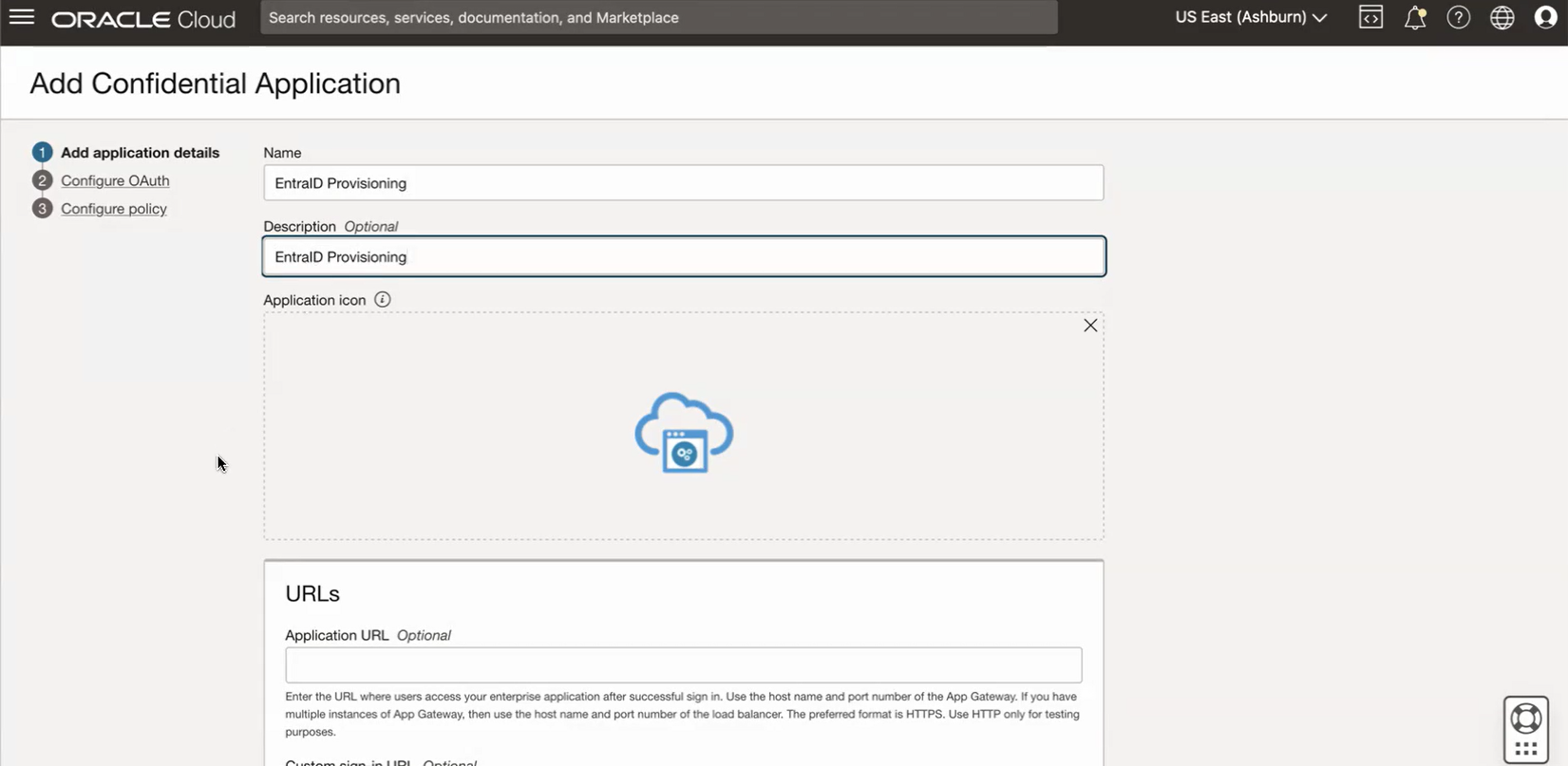This screenshot has height=766, width=1568.
Task: Open the support lifebuoy help widget
Action: coord(1526,719)
